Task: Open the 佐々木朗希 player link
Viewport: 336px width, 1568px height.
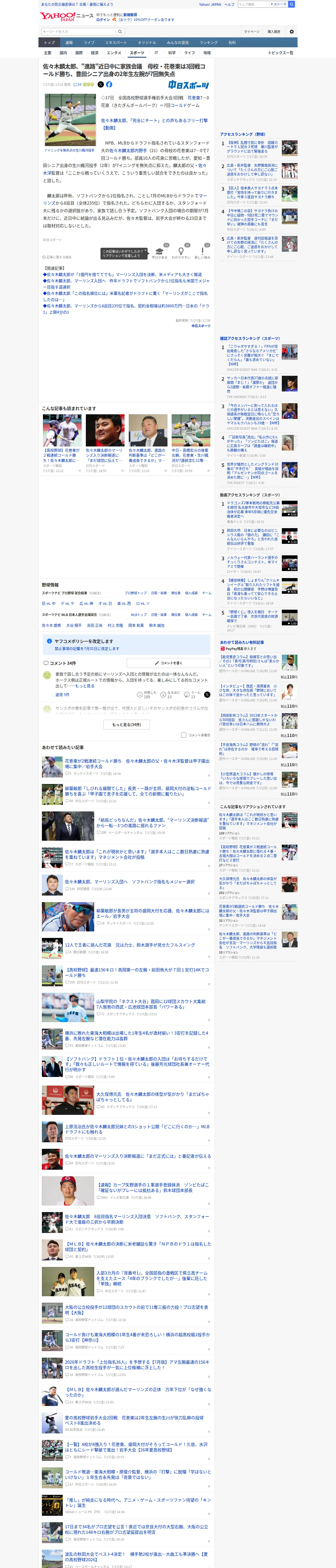Action: (x=51, y=625)
